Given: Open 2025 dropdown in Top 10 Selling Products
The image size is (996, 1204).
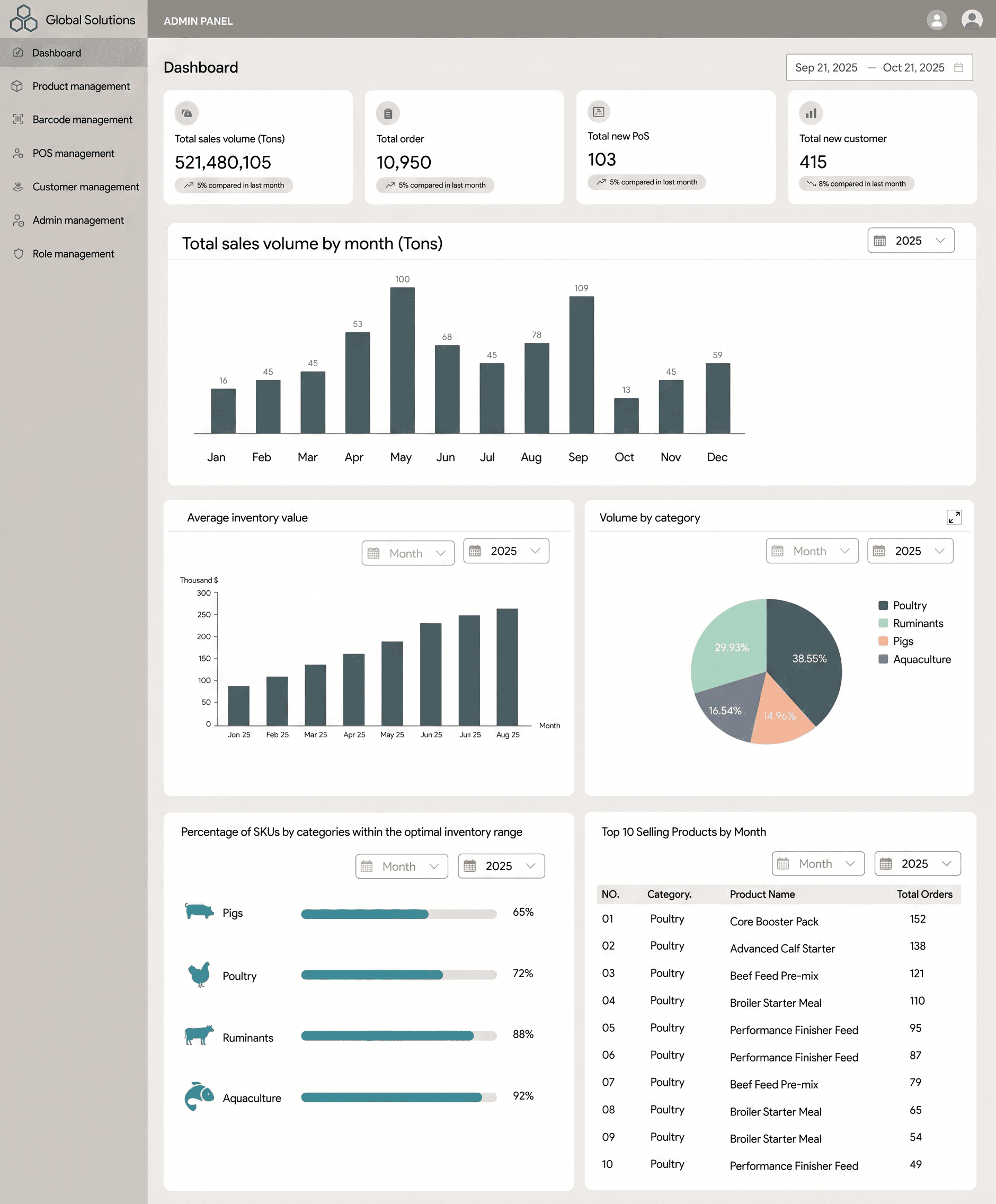Looking at the screenshot, I should click(918, 863).
